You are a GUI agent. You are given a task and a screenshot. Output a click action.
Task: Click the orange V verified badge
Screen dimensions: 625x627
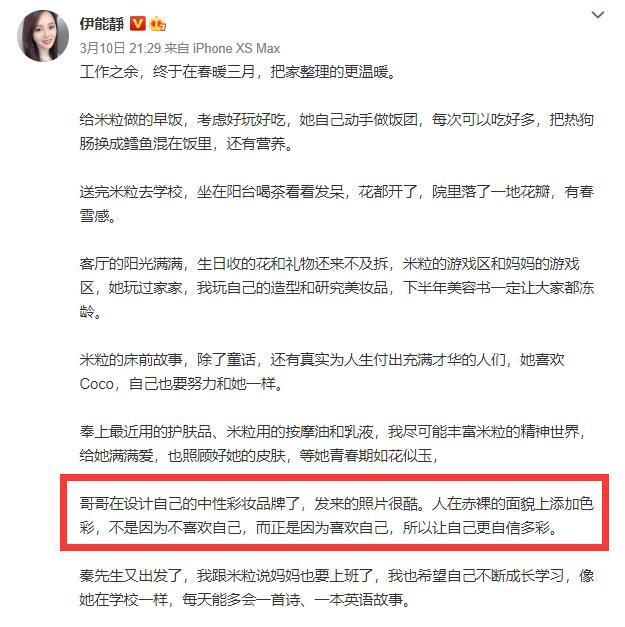[138, 24]
